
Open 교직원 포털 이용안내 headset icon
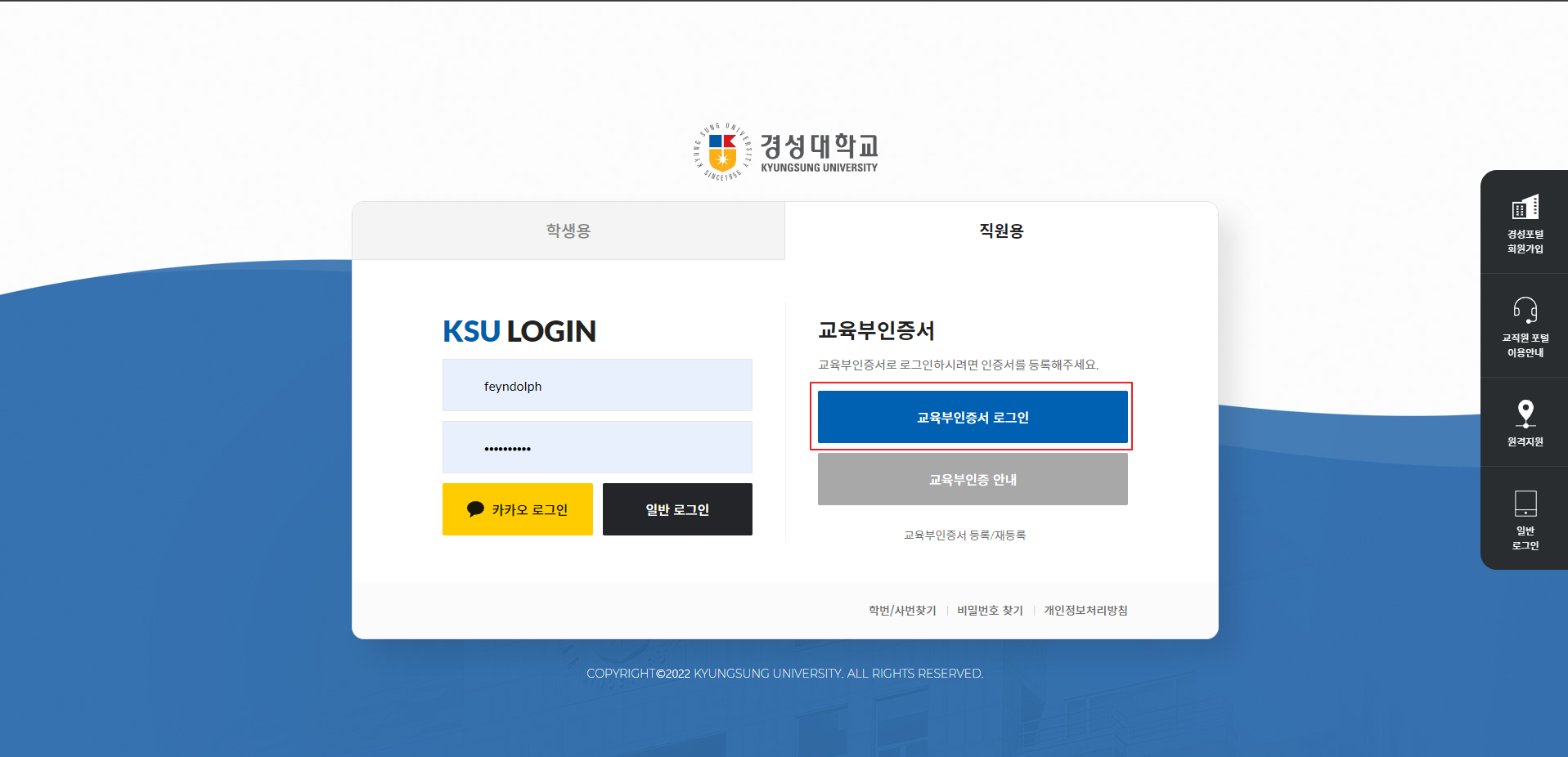point(1525,311)
